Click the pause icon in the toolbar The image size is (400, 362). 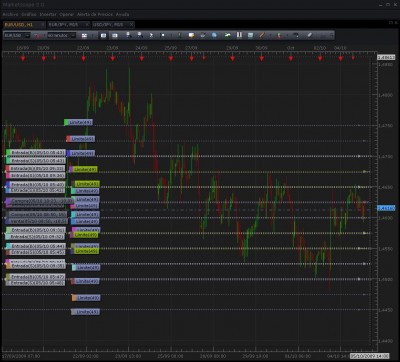click(239, 35)
